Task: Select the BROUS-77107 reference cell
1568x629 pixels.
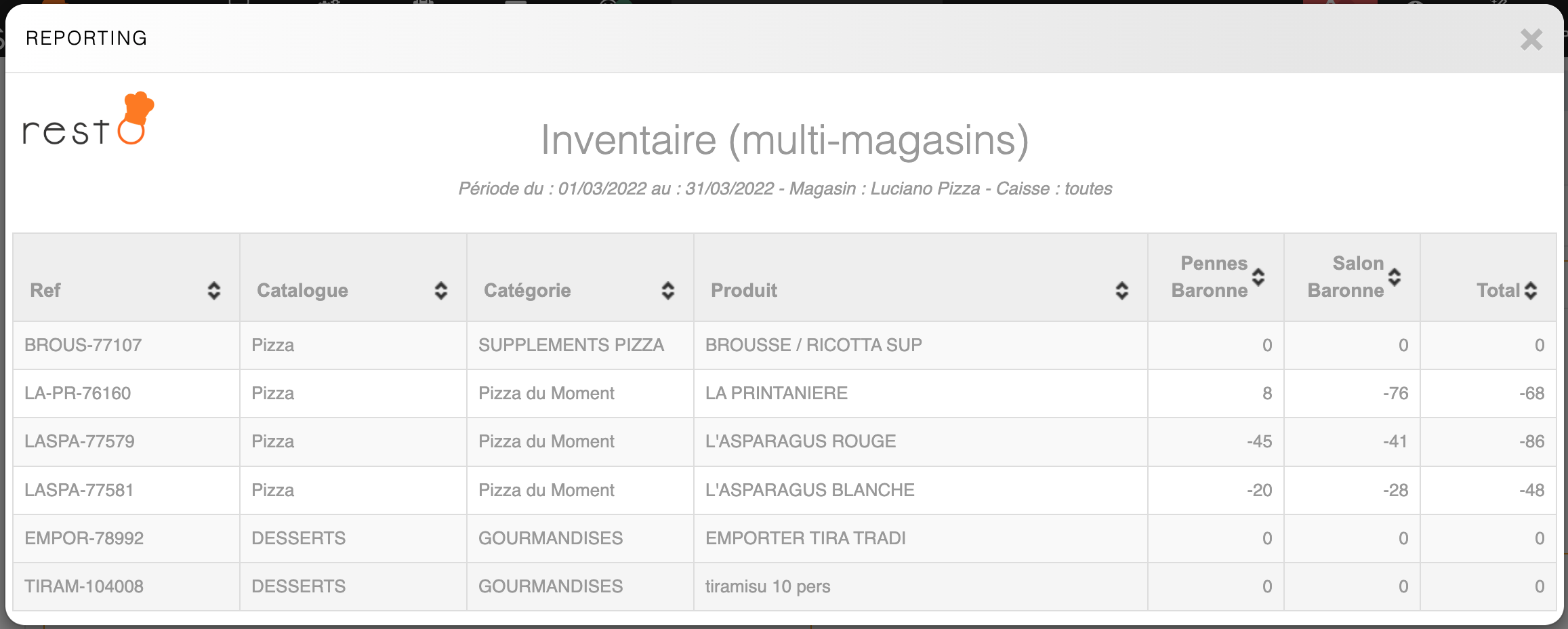Action: [x=83, y=345]
